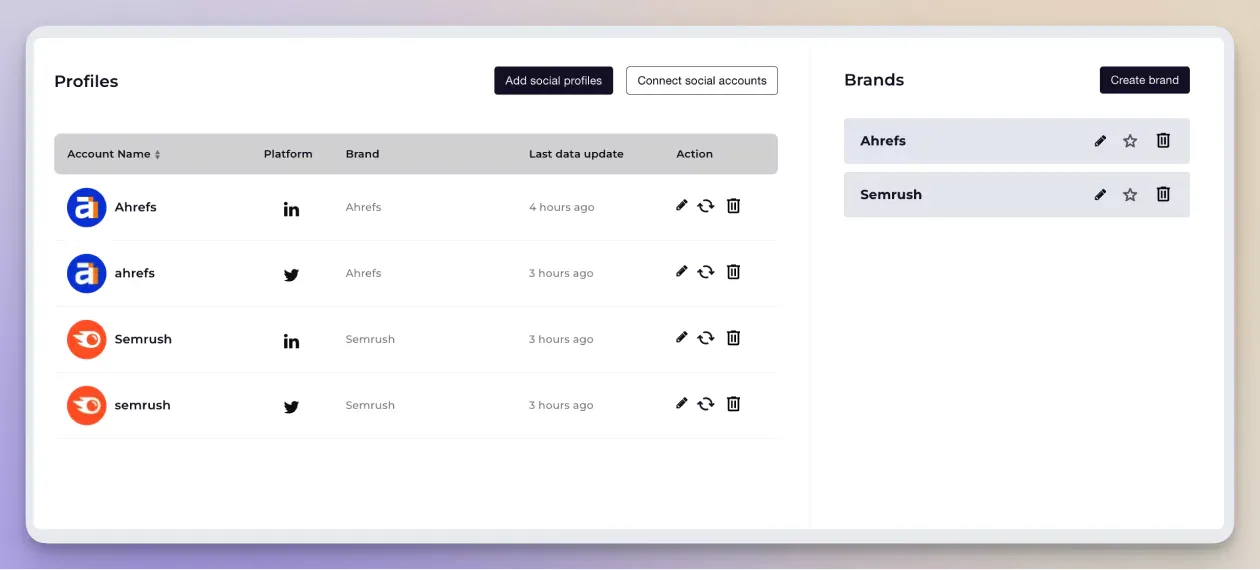Screen dimensions: 1260x570
Task: Click the Create brand button
Action: click(1145, 80)
